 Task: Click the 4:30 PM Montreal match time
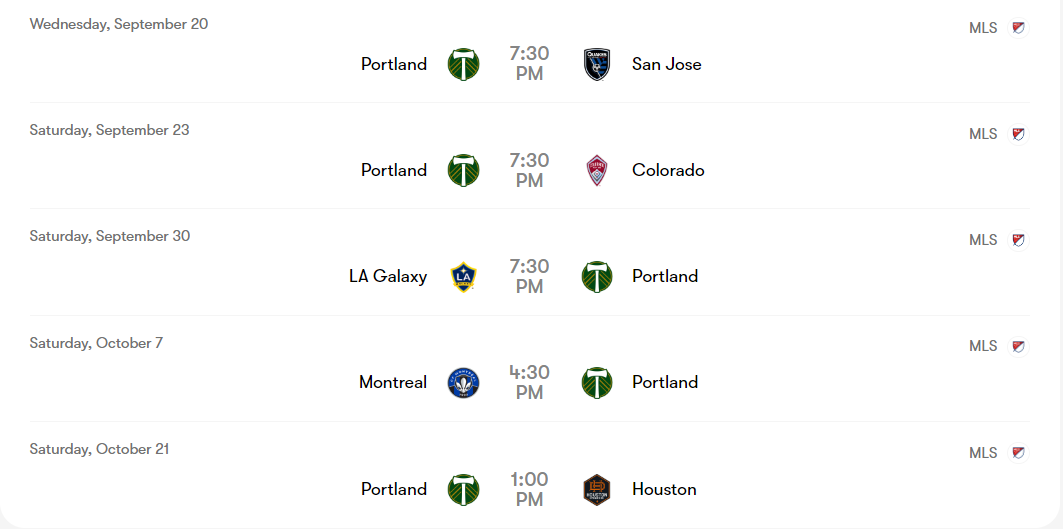pos(529,382)
